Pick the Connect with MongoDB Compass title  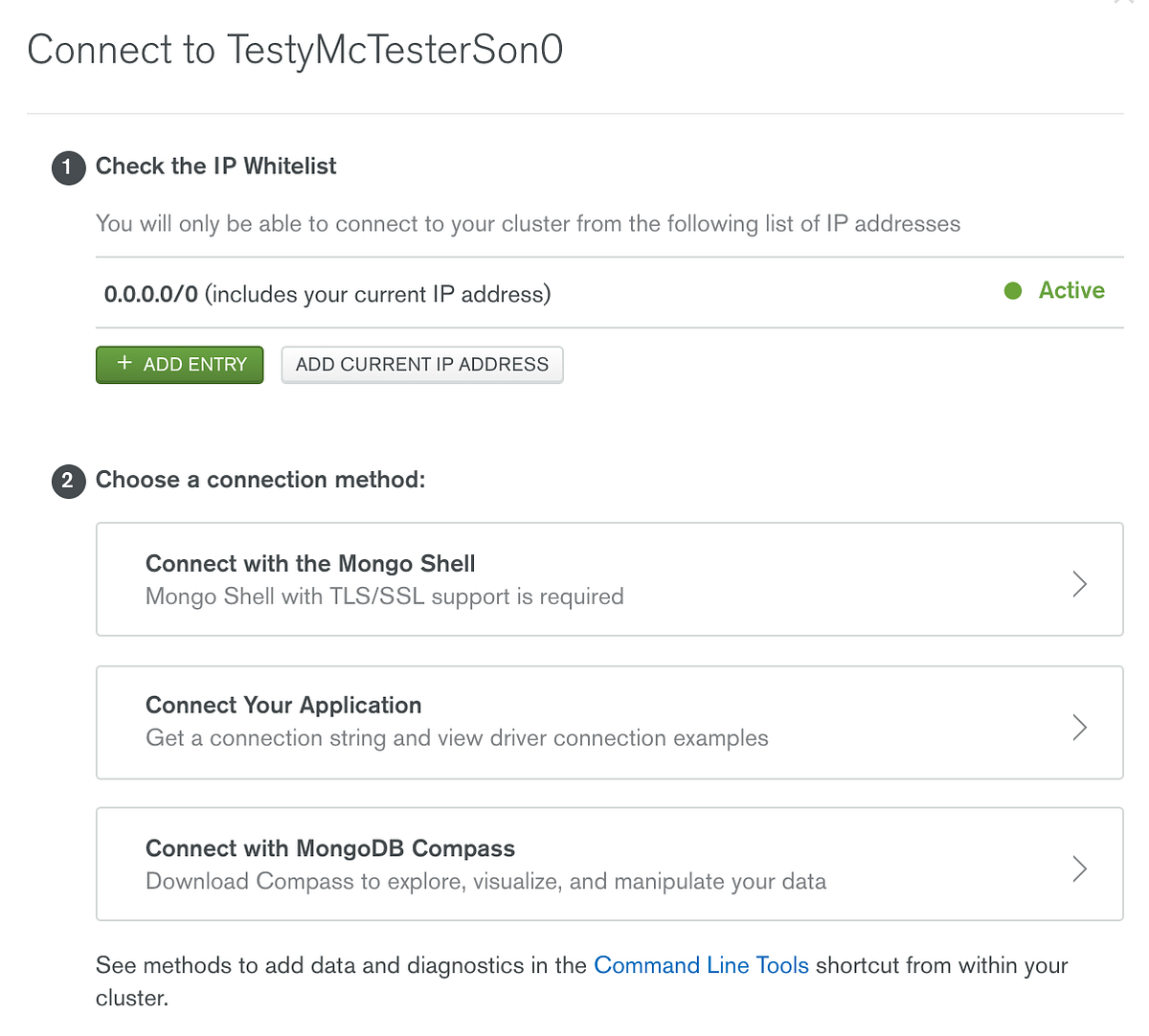pyautogui.click(x=330, y=848)
